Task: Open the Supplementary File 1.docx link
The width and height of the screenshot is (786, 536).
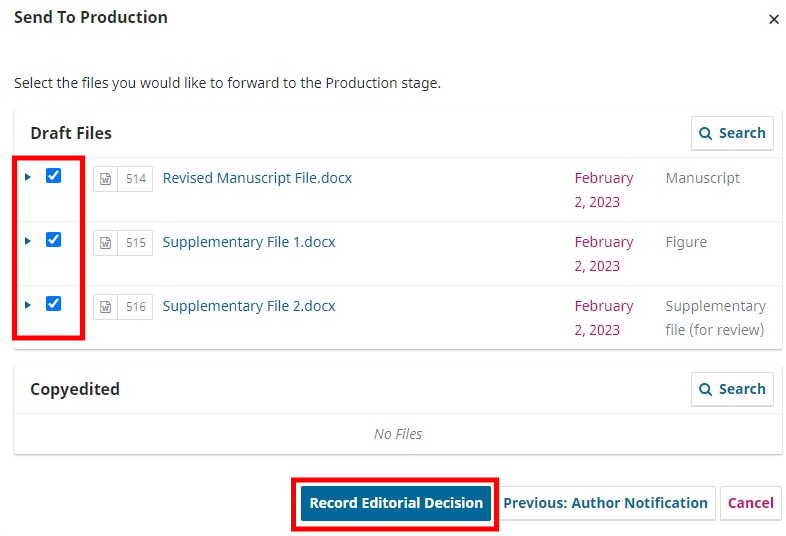Action: click(249, 242)
